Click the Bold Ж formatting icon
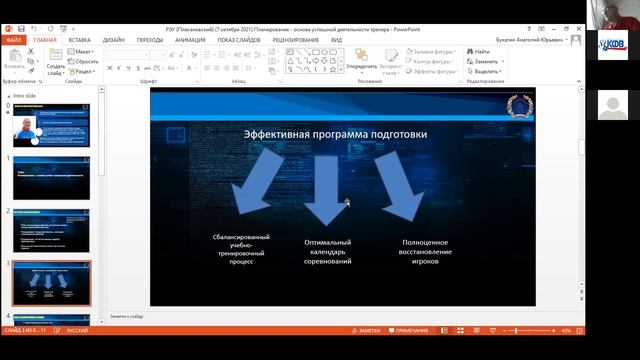This screenshot has width=640, height=360. point(110,68)
